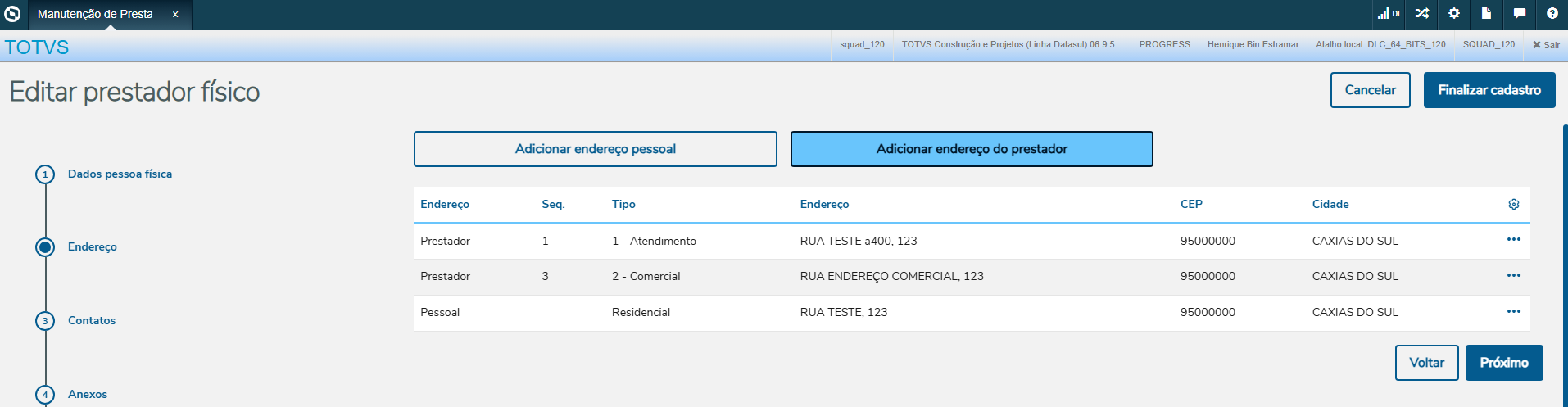Click Adicionar endereço do prestador button
Image resolution: width=1568 pixels, height=407 pixels.
972,149
